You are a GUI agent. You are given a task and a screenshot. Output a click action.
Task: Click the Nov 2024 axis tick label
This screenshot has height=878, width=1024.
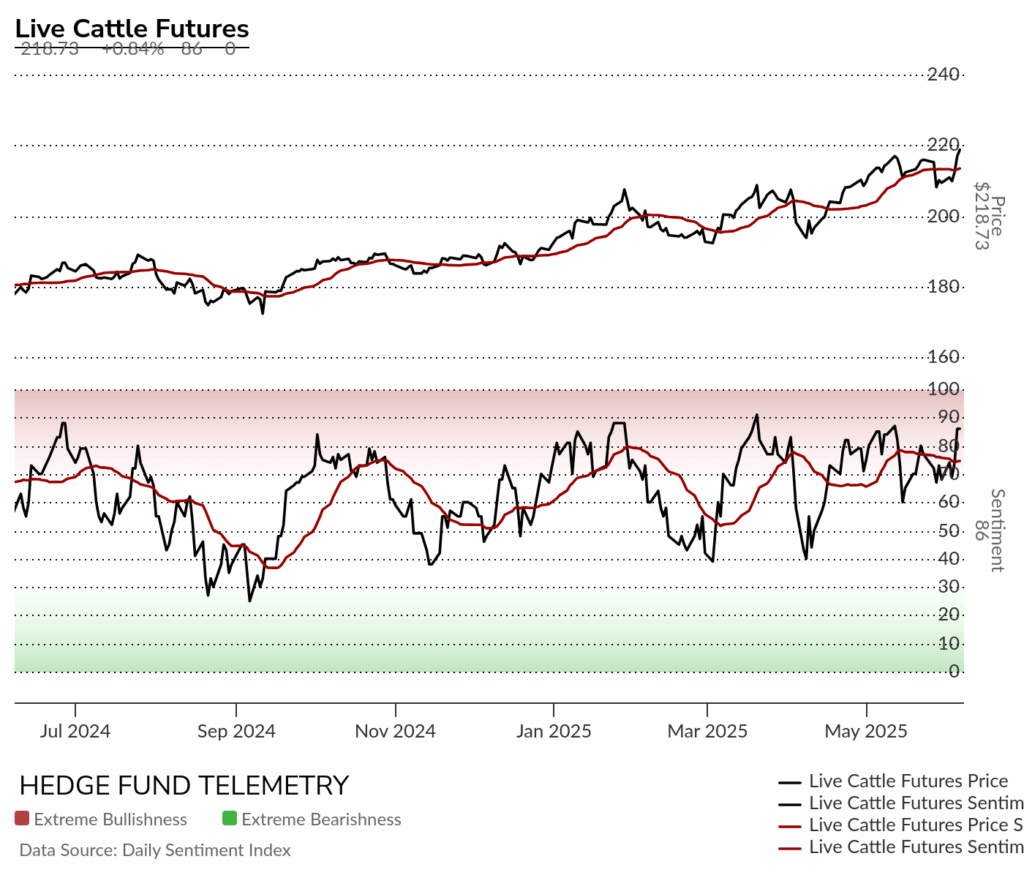395,731
